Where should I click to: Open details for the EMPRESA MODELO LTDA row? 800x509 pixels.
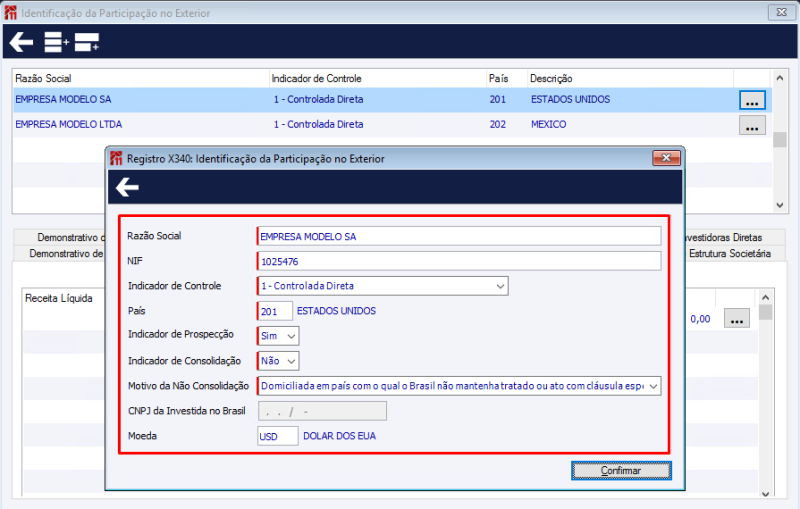[x=752, y=125]
